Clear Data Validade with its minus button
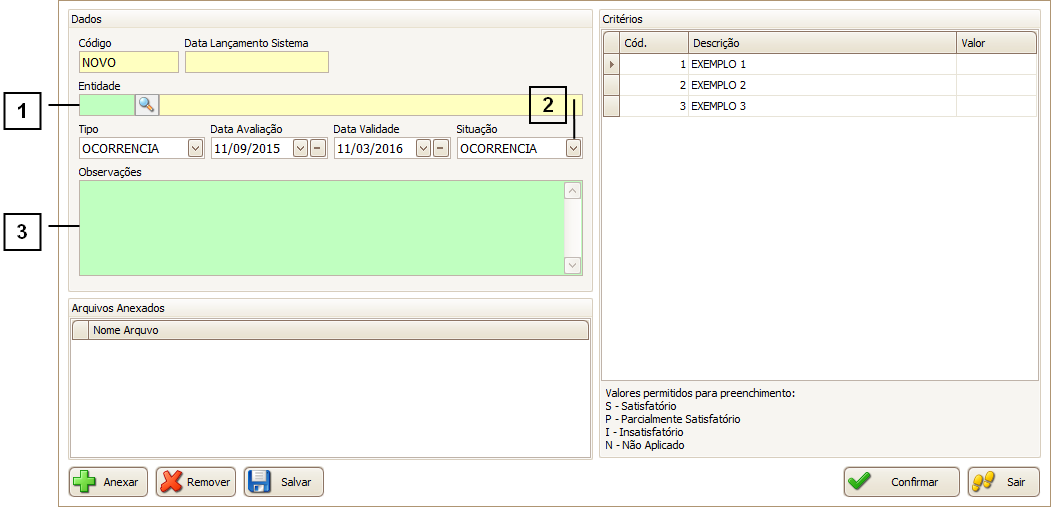1051x508 pixels. point(440,148)
